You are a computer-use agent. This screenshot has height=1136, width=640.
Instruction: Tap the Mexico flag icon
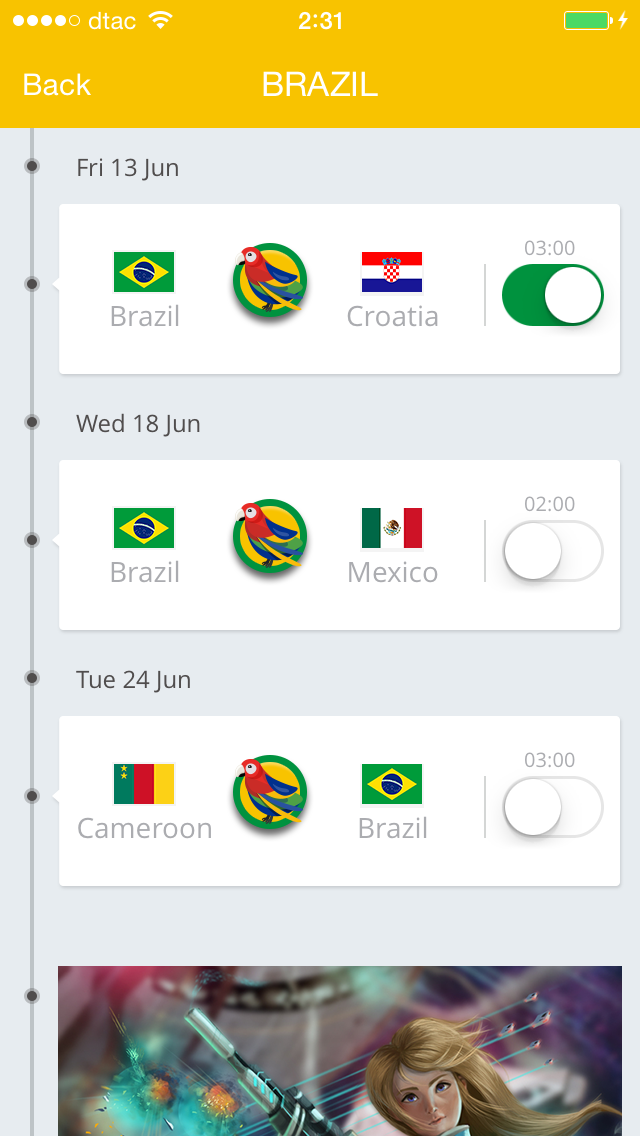tap(392, 528)
